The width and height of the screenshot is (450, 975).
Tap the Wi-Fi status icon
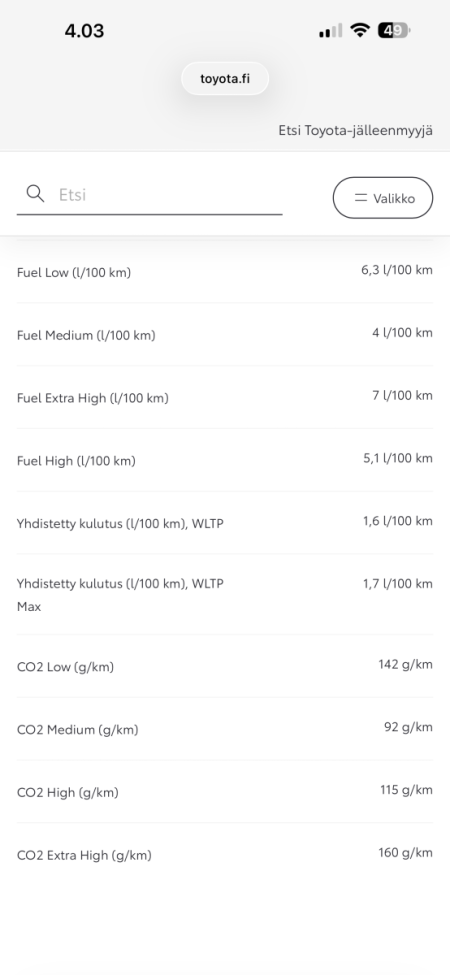pos(360,30)
